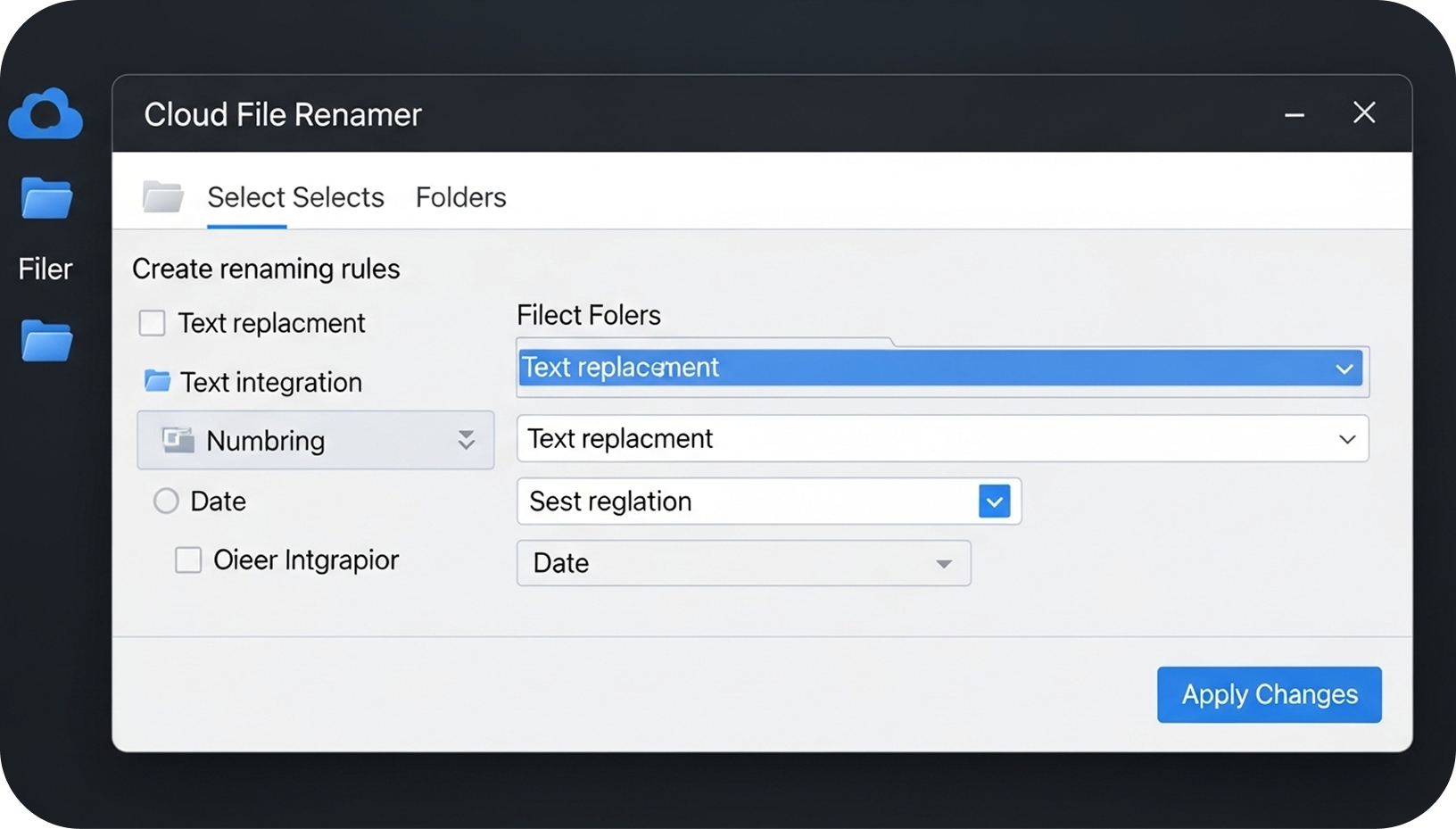Expand the Numbring dropdown chevron
1456x829 pixels.
click(467, 440)
